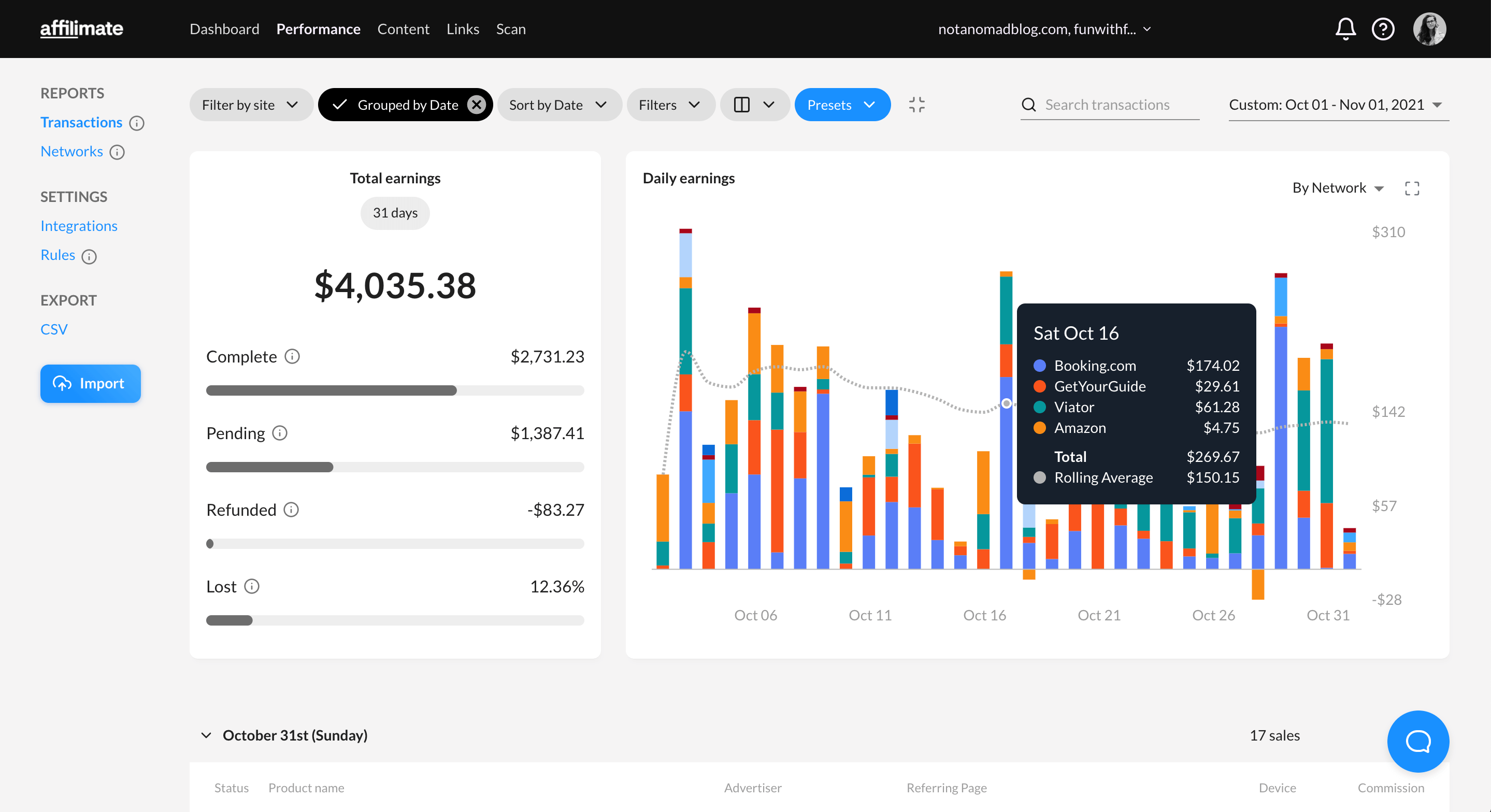1491x812 pixels.
Task: Show info about Rules setting
Action: (x=89, y=256)
